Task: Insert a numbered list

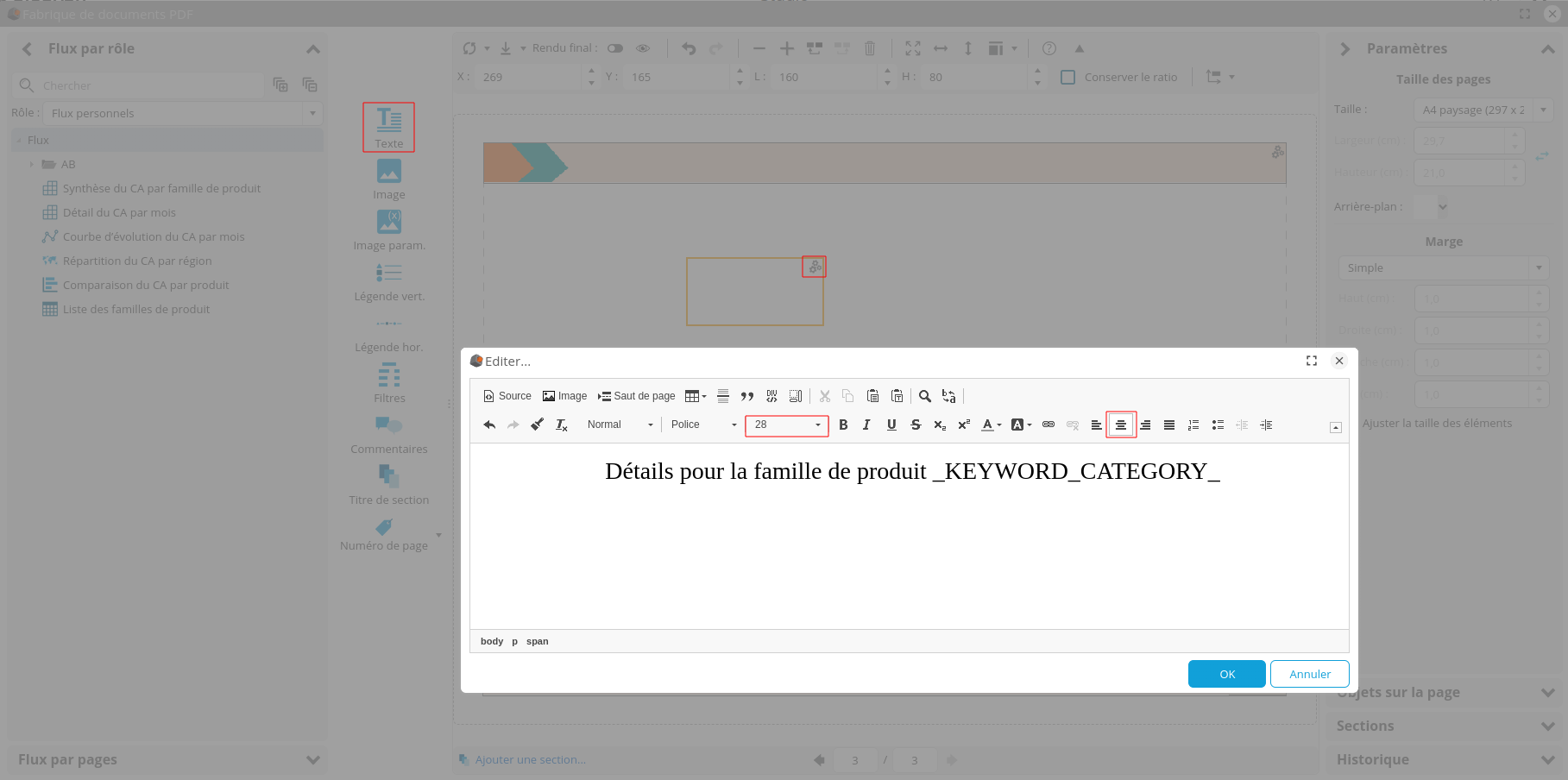Action: (1193, 425)
